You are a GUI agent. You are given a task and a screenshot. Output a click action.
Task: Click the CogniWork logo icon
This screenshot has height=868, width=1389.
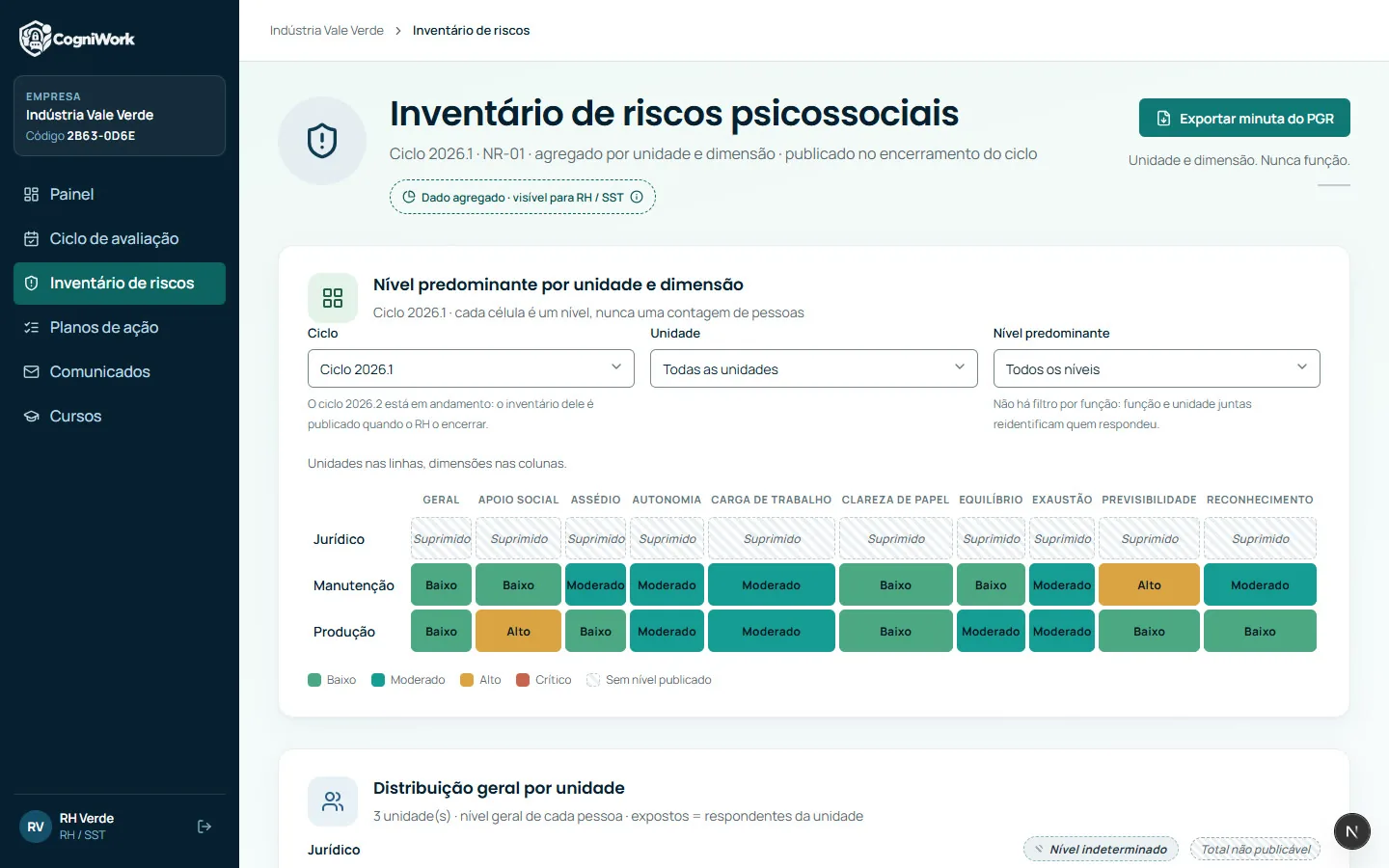point(35,39)
